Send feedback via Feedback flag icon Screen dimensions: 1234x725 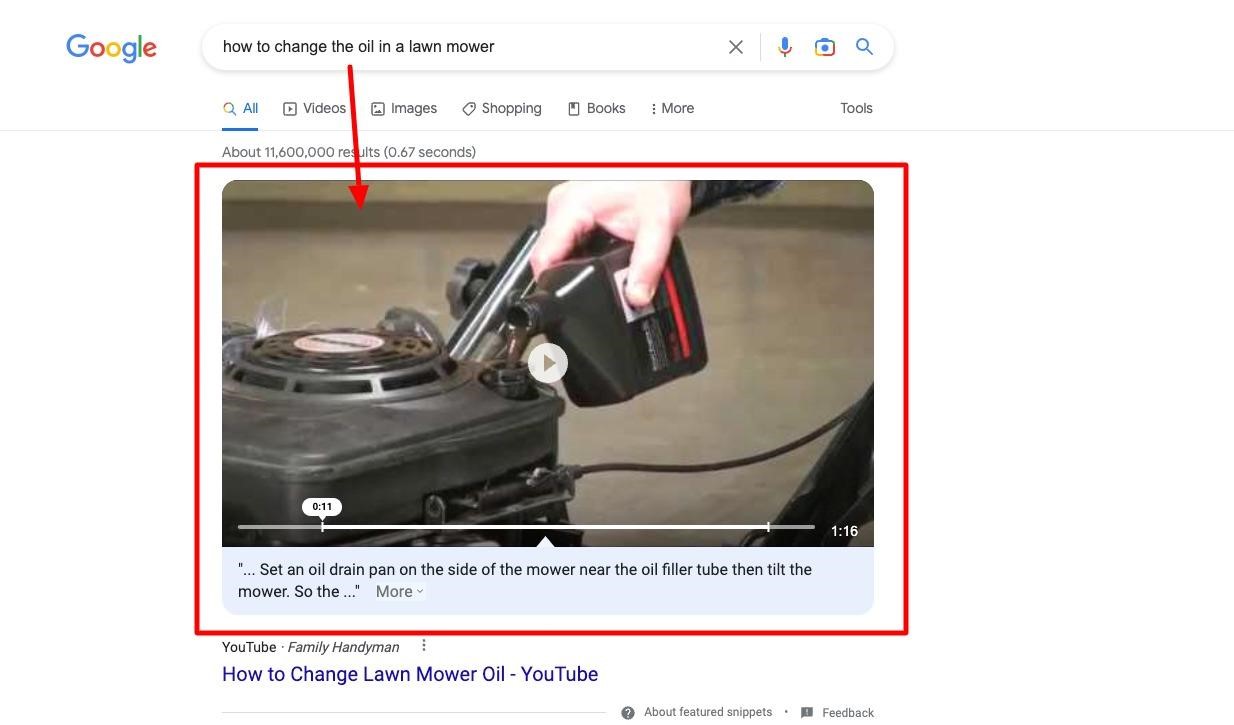[x=807, y=713]
